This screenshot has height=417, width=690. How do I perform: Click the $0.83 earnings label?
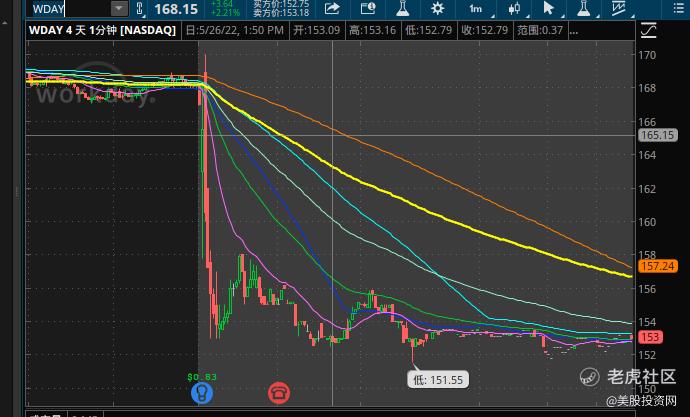point(202,377)
